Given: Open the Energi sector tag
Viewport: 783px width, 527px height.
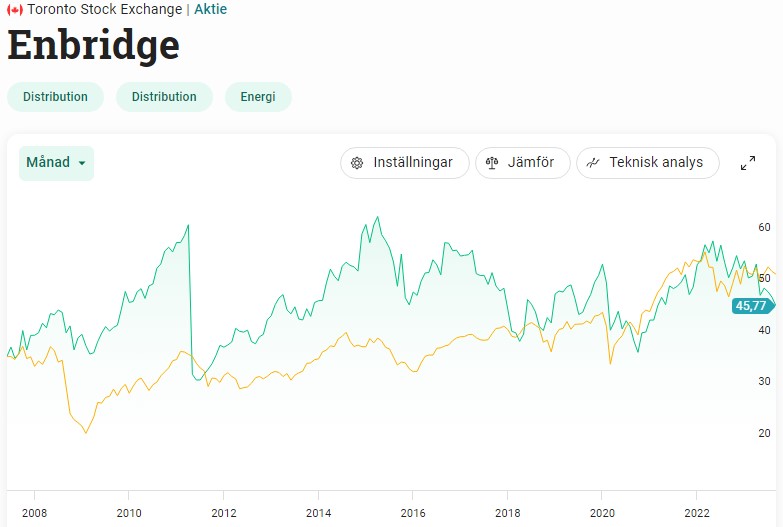Looking at the screenshot, I should coord(258,97).
